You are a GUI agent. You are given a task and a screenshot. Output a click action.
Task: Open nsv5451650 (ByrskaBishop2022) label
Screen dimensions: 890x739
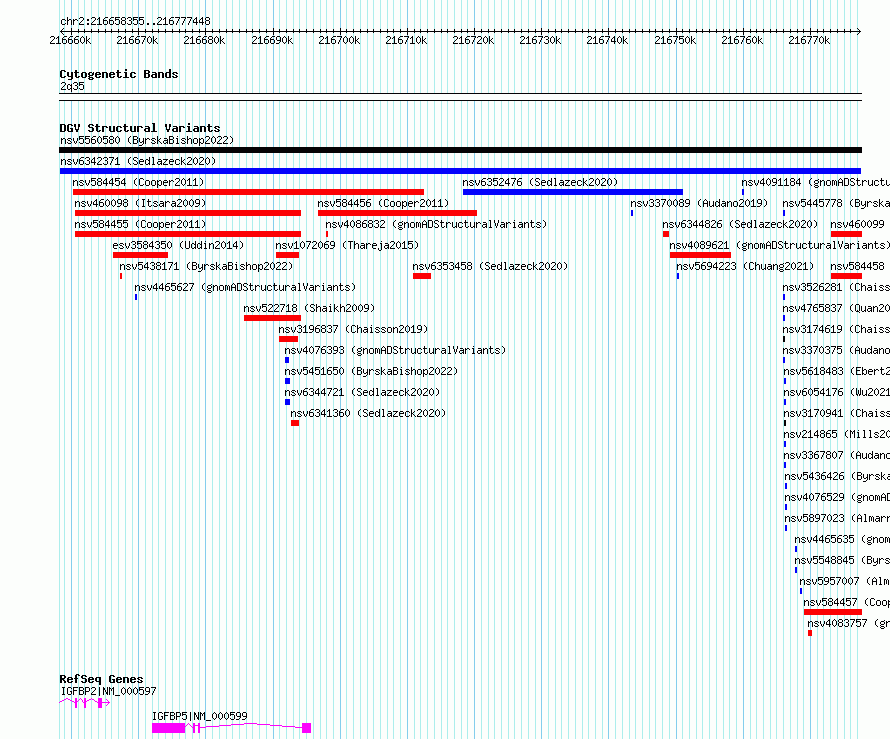point(371,371)
